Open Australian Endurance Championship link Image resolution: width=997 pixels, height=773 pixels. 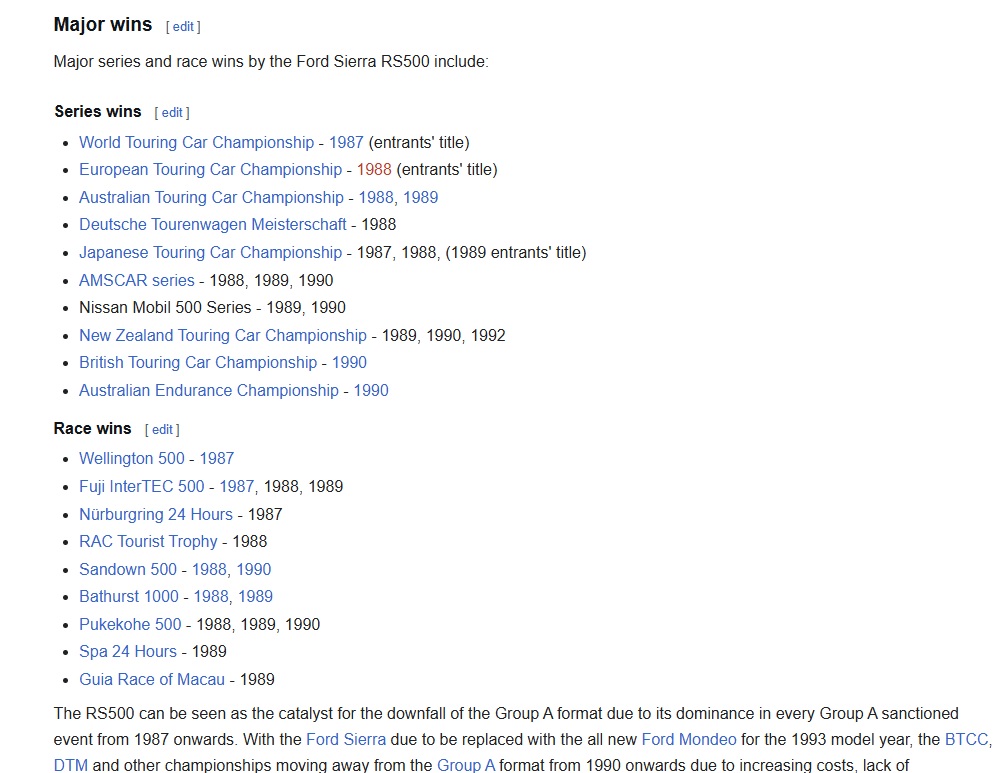tap(209, 391)
